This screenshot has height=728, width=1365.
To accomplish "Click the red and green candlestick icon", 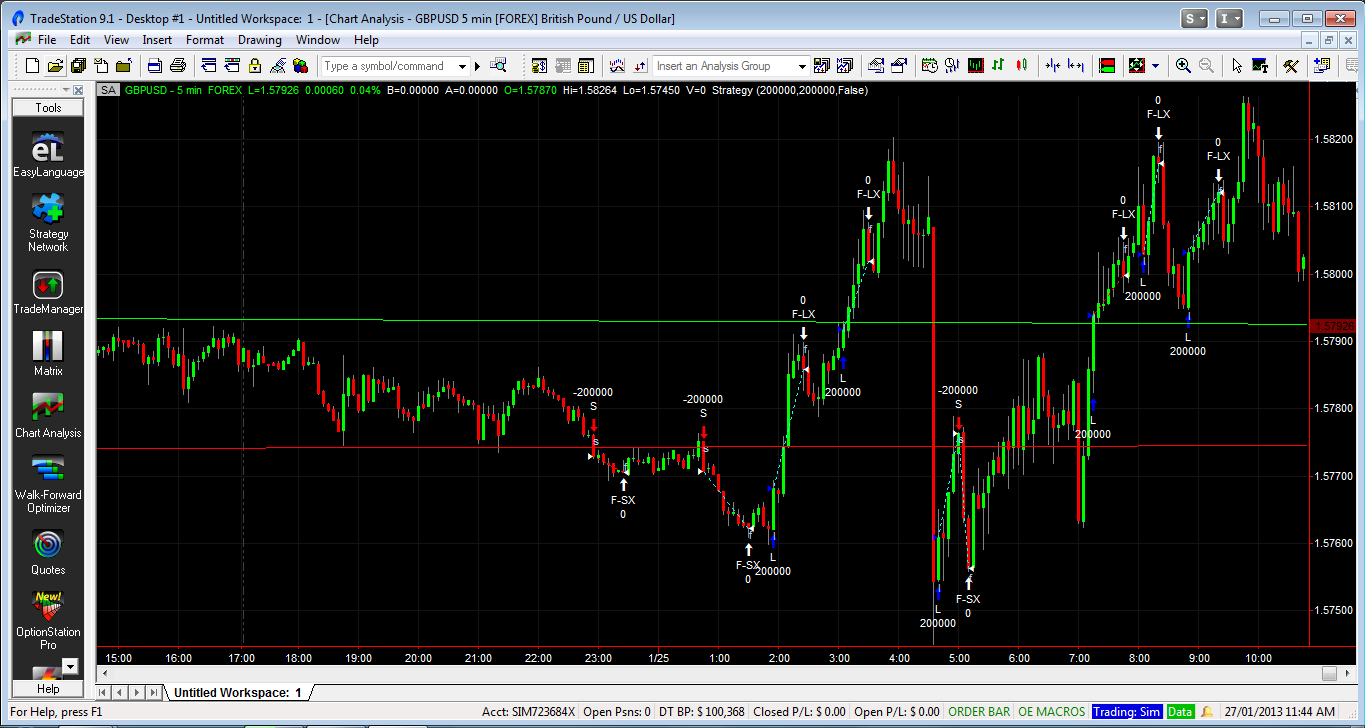I will point(1021,66).
